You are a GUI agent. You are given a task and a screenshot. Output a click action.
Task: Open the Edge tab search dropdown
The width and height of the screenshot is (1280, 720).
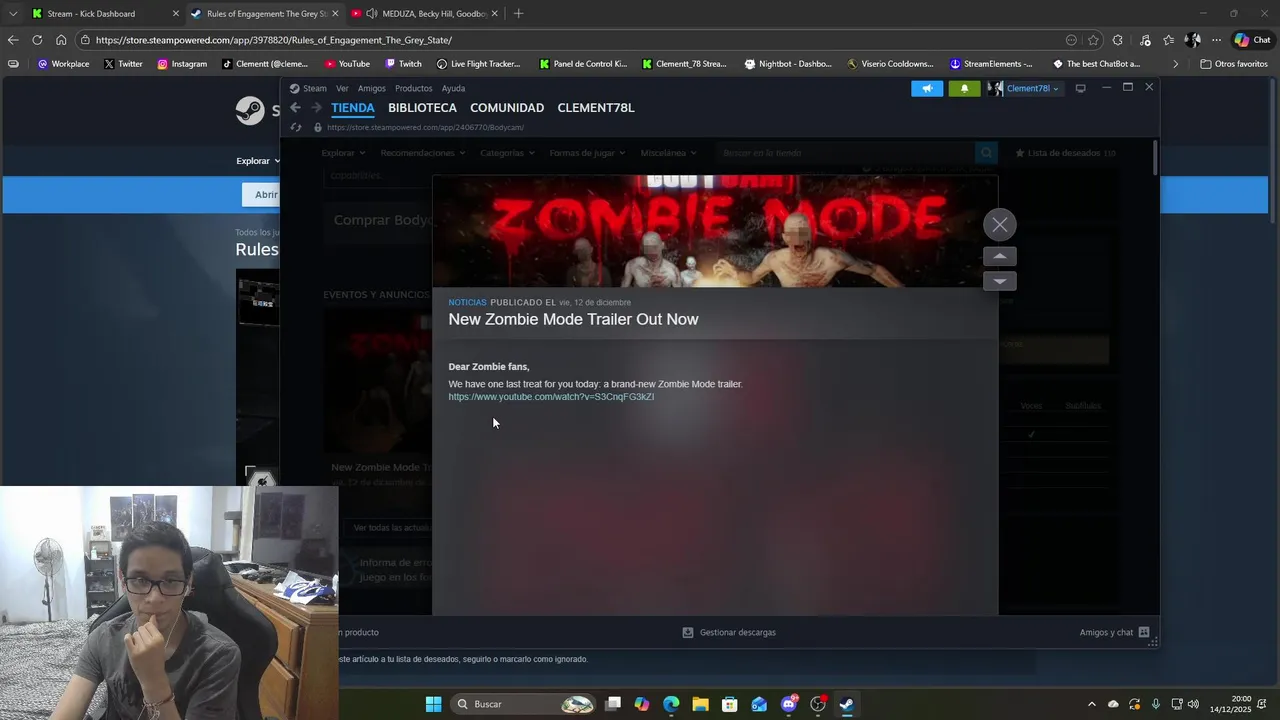click(x=12, y=14)
